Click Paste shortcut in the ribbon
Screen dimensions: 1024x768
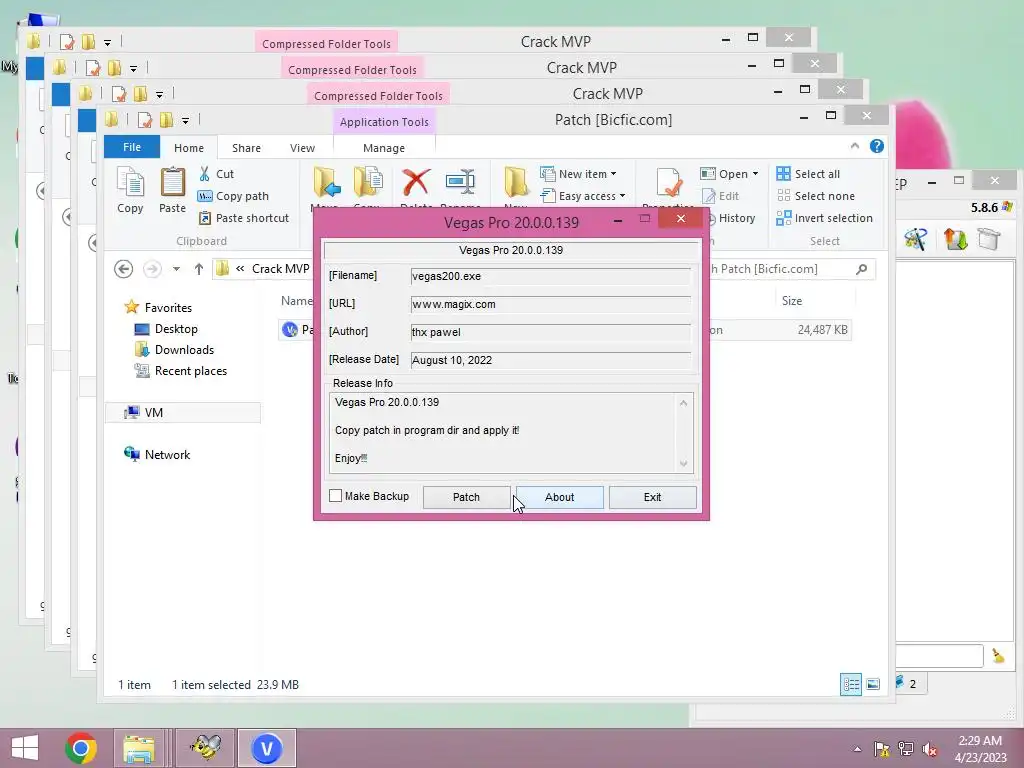(x=244, y=218)
